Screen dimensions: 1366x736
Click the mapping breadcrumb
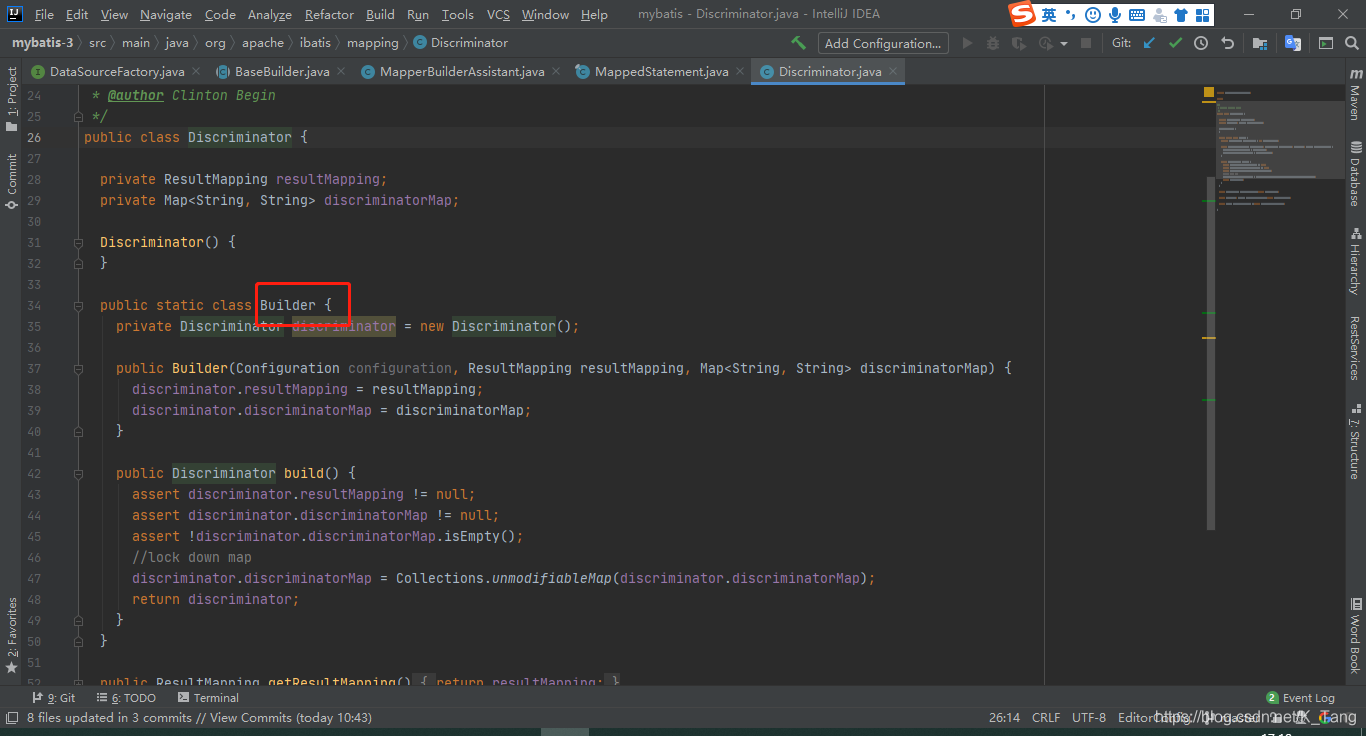click(372, 43)
